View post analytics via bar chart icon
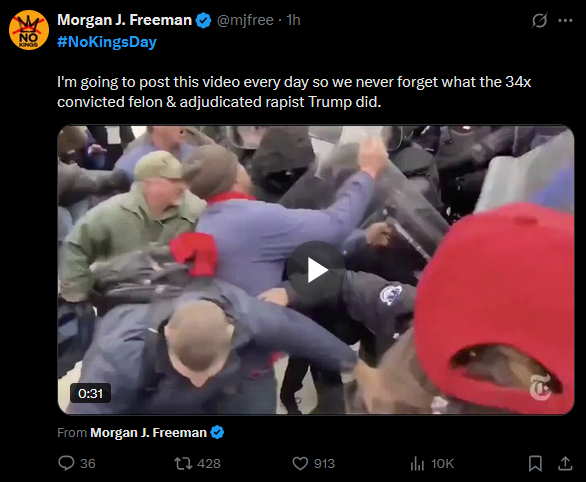Screen dimensions: 586x482 (x=417, y=464)
